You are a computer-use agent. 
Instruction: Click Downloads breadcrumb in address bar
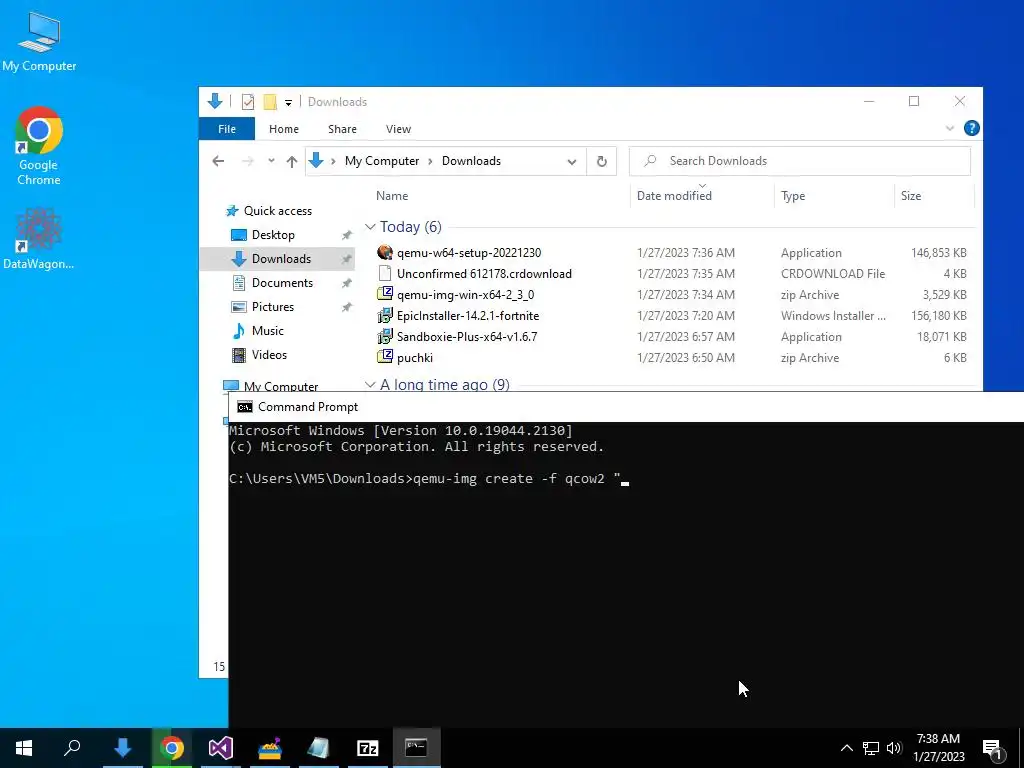point(471,161)
